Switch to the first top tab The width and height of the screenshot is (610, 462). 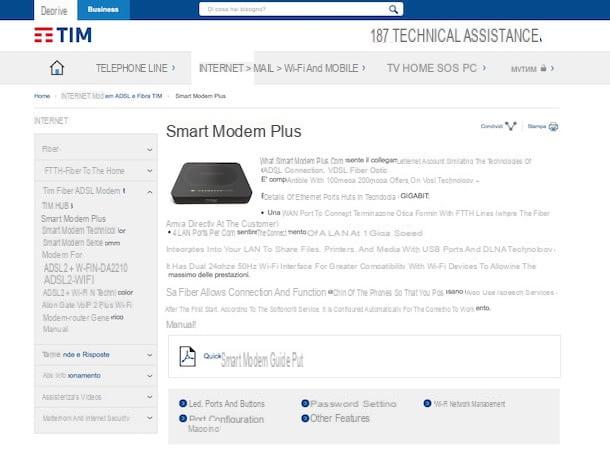coord(55,10)
